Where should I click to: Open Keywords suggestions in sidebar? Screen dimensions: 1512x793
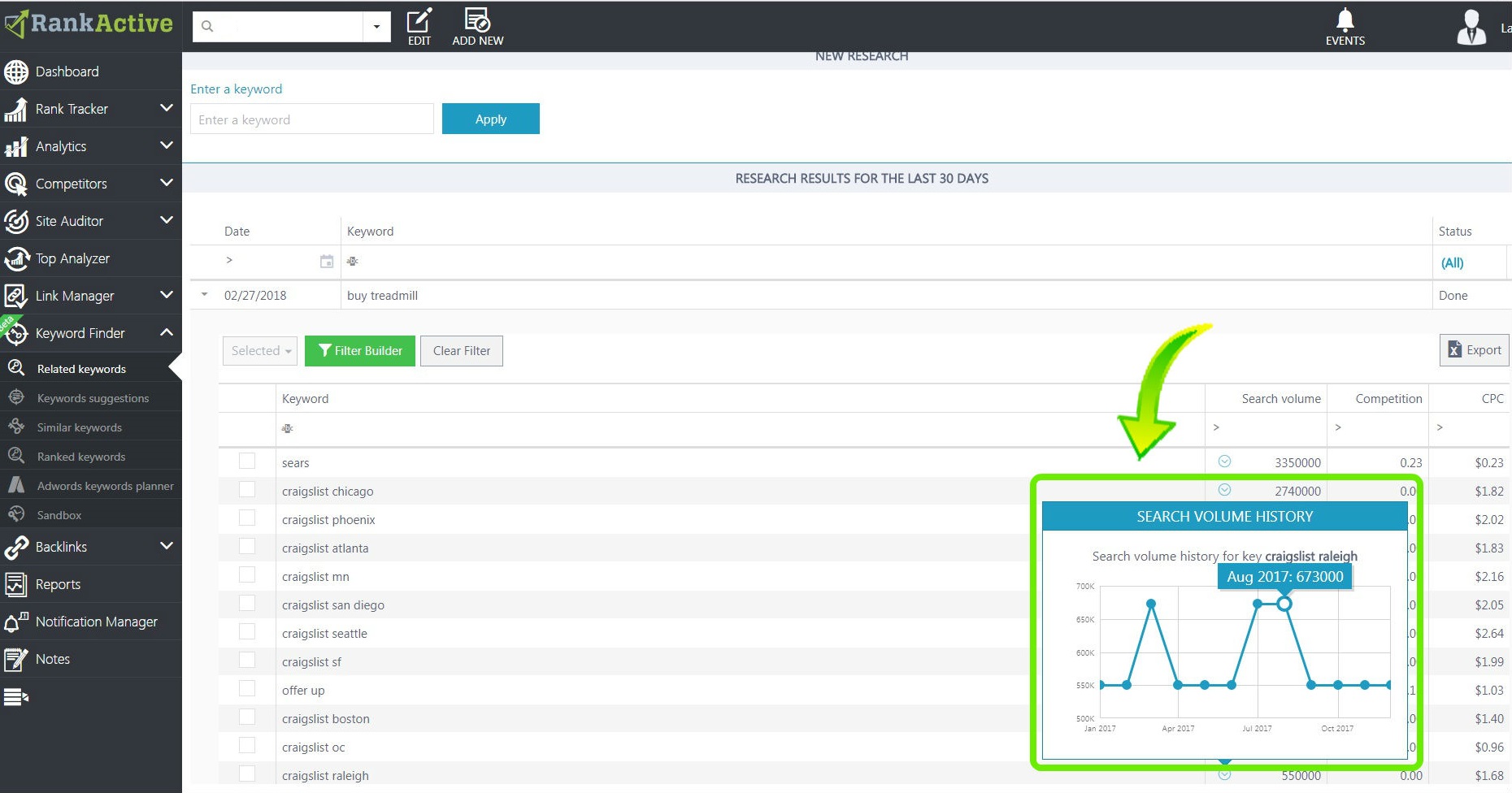click(x=93, y=398)
